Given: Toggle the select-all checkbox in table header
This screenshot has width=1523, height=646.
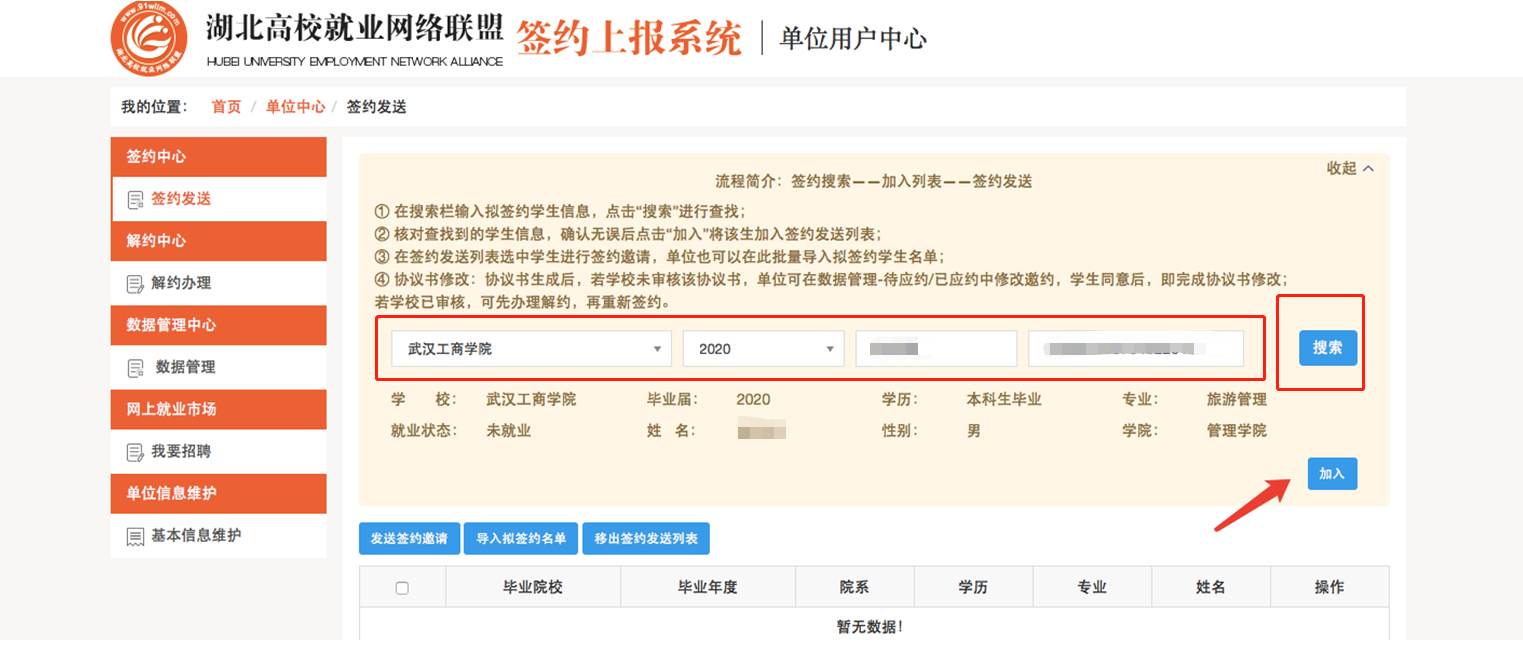Looking at the screenshot, I should click(402, 588).
